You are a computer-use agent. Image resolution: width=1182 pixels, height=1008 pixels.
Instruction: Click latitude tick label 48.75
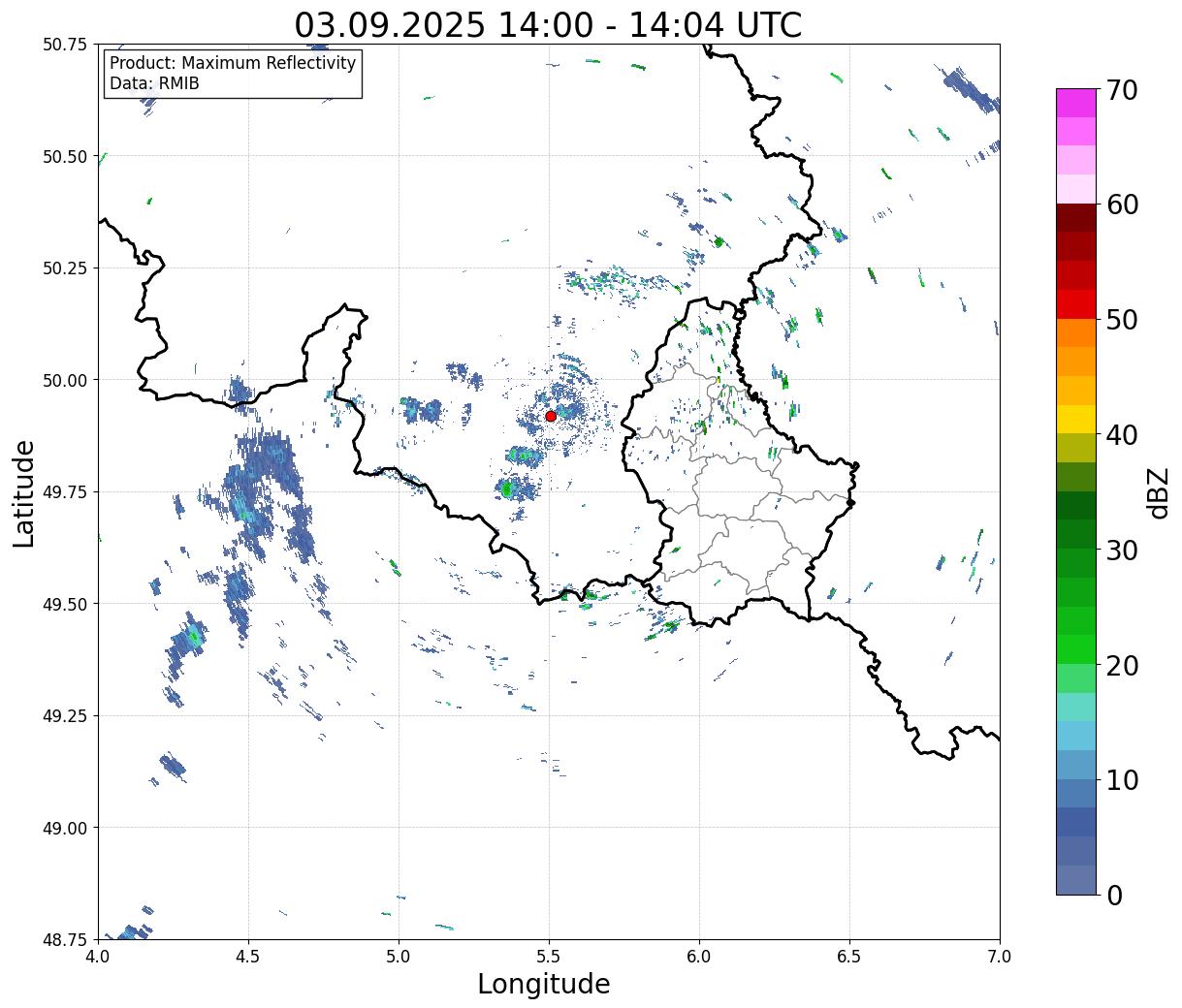tap(65, 940)
